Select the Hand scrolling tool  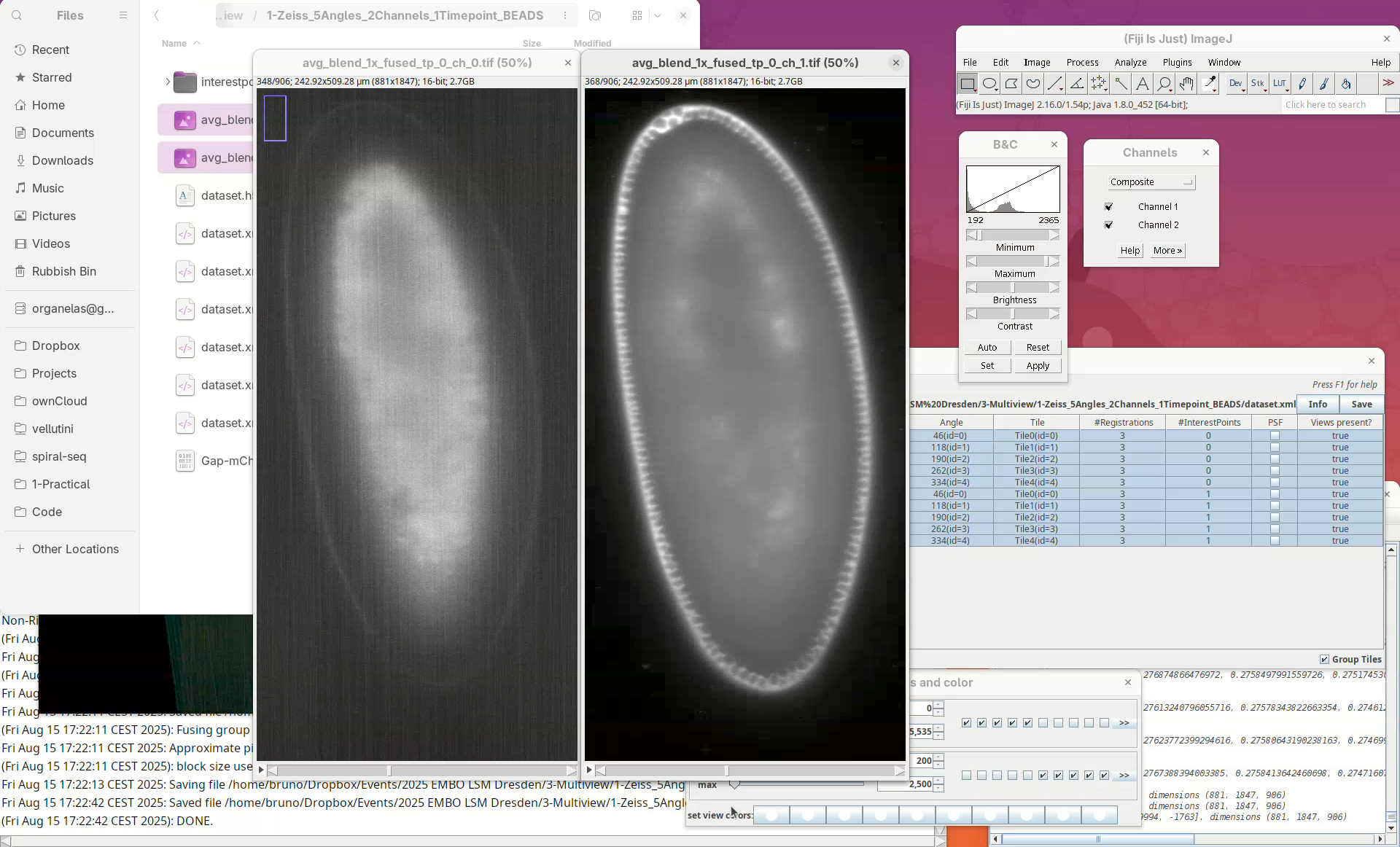tap(1186, 84)
